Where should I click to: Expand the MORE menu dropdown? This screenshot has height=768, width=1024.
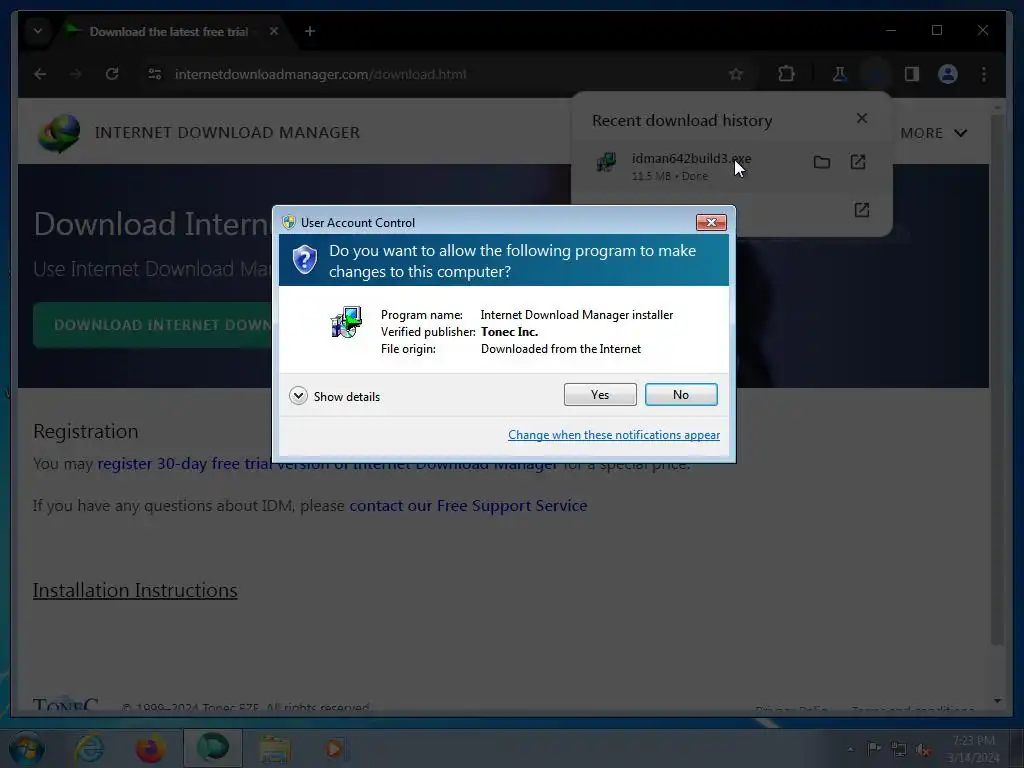[x=933, y=133]
